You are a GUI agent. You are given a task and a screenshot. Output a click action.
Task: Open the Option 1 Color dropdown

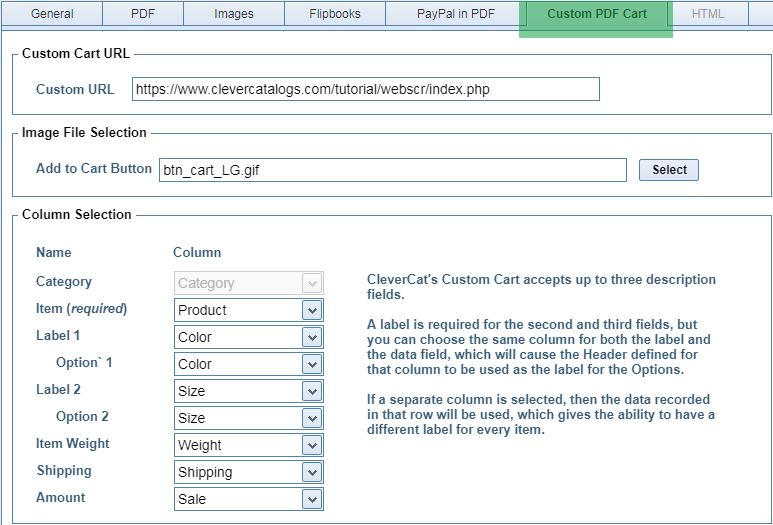248,364
